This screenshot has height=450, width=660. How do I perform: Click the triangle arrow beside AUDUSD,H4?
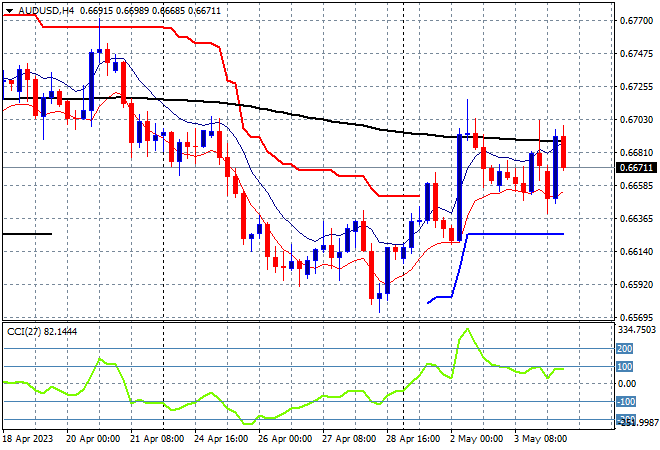10,11
